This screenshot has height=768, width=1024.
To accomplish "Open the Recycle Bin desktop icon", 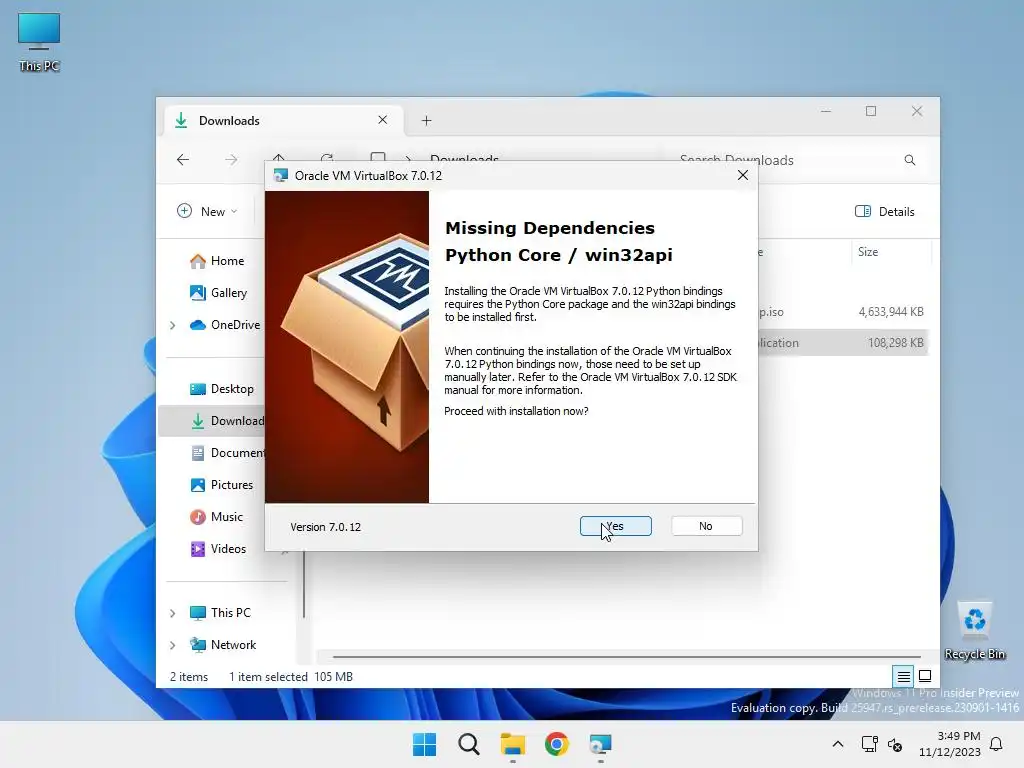I will [x=974, y=630].
